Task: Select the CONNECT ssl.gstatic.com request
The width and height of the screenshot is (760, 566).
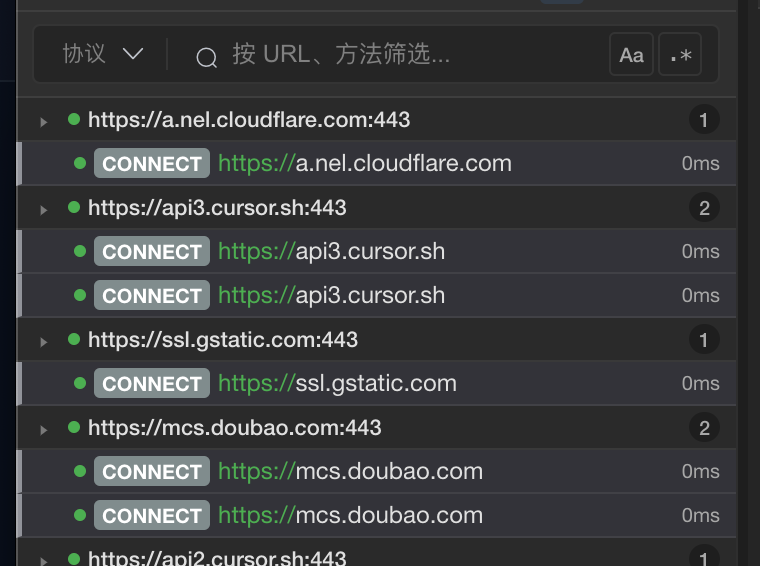Action: coord(377,383)
